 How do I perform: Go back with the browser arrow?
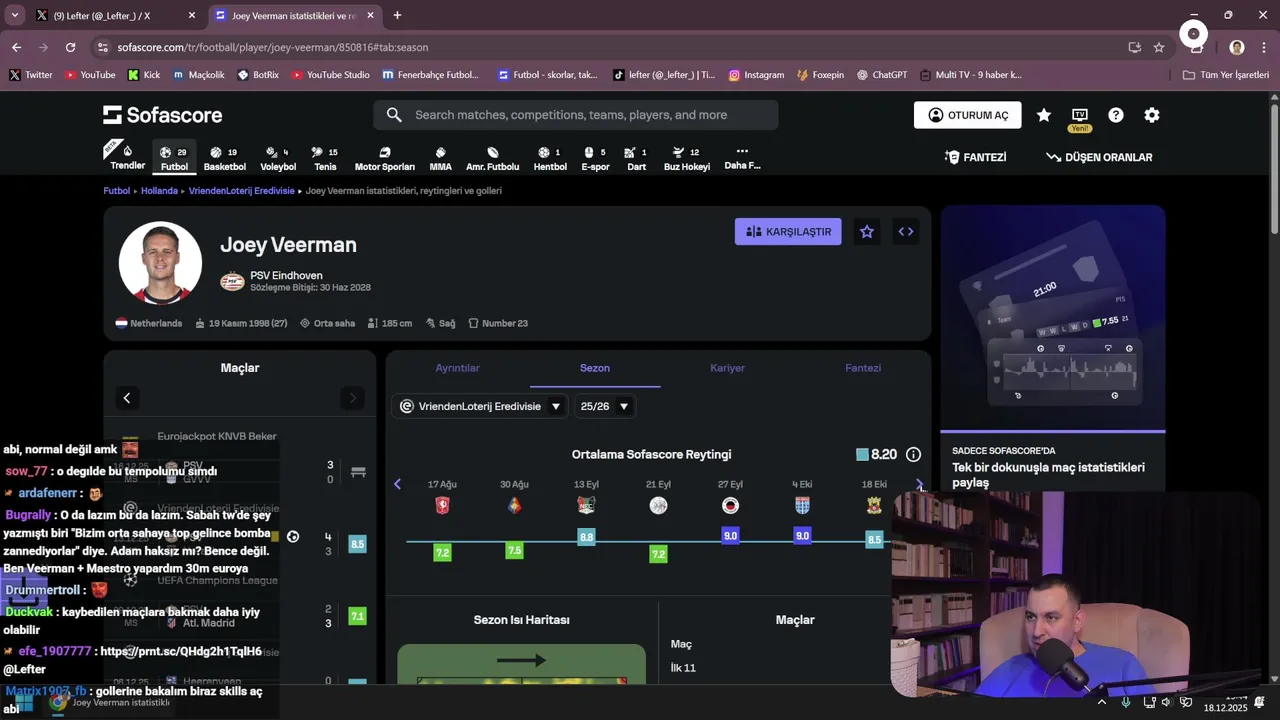(16, 47)
